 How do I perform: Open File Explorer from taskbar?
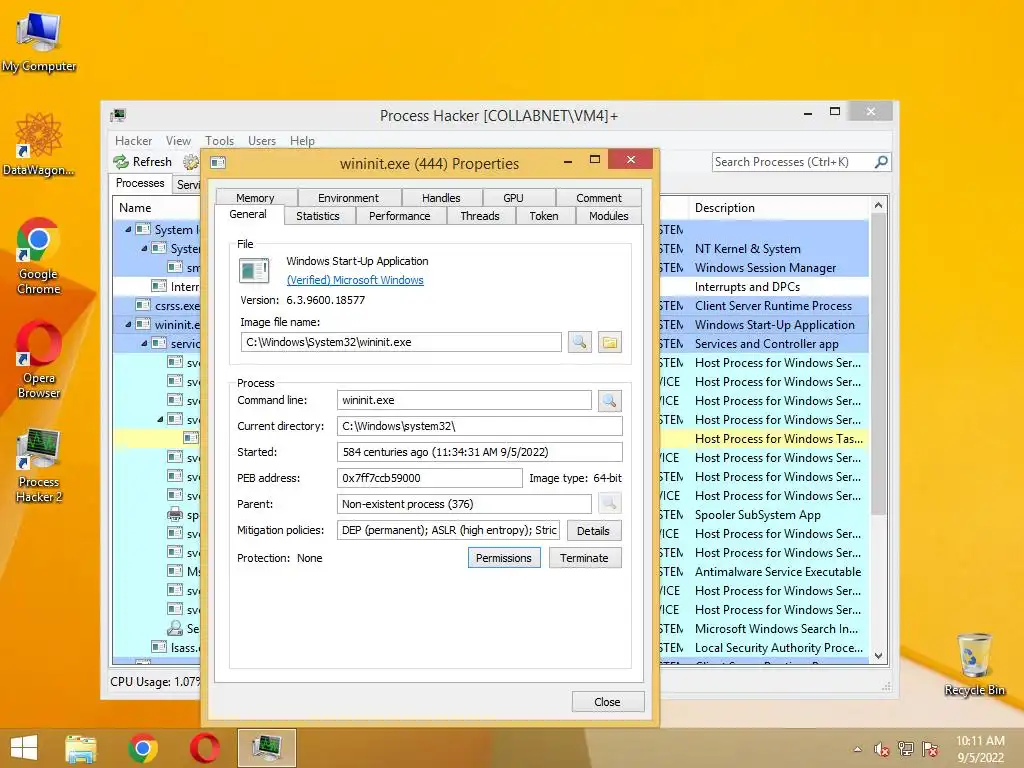pos(81,748)
